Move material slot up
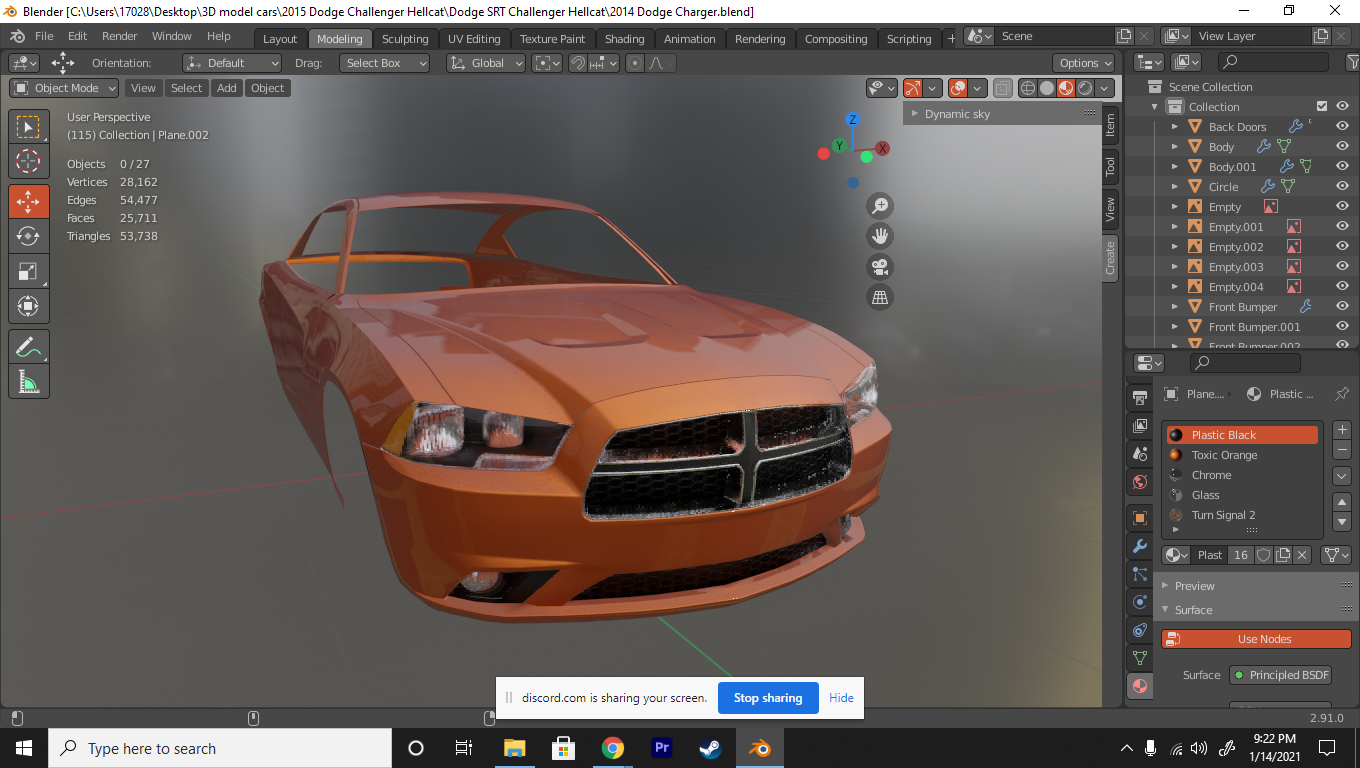This screenshot has height=768, width=1360. pos(1342,502)
